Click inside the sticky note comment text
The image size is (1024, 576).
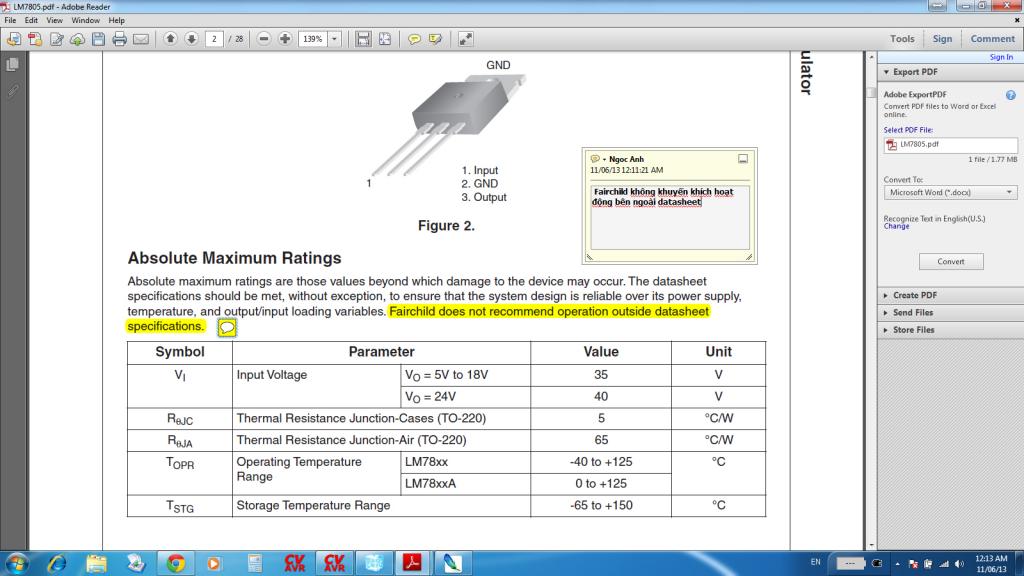669,217
